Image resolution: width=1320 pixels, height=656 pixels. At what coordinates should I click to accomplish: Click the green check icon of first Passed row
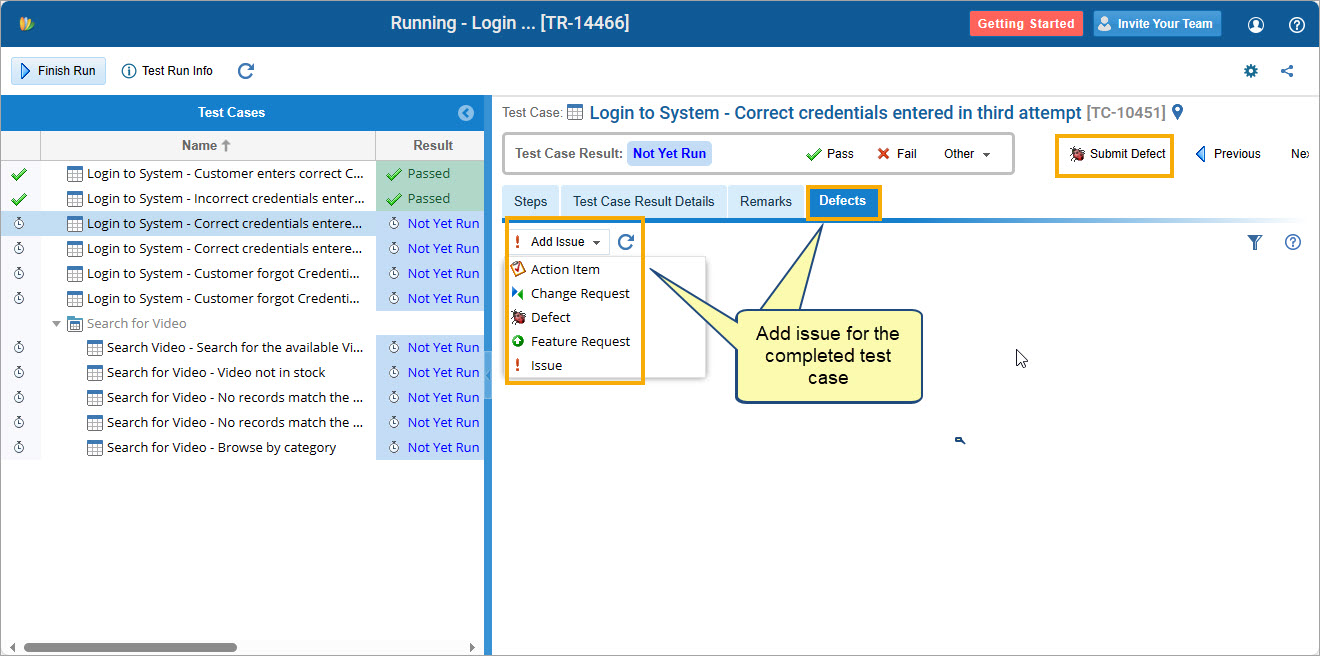[19, 174]
